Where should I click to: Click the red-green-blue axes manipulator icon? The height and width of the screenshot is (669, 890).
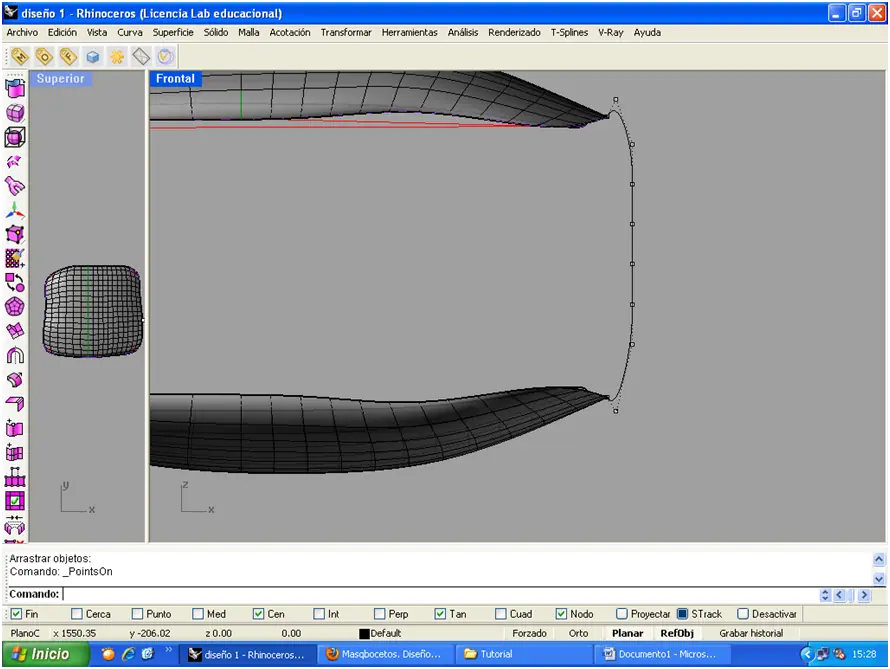(15, 210)
